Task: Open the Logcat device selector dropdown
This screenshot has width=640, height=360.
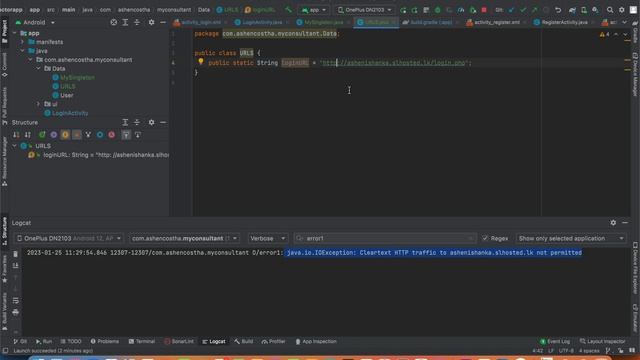Action: coord(69,238)
